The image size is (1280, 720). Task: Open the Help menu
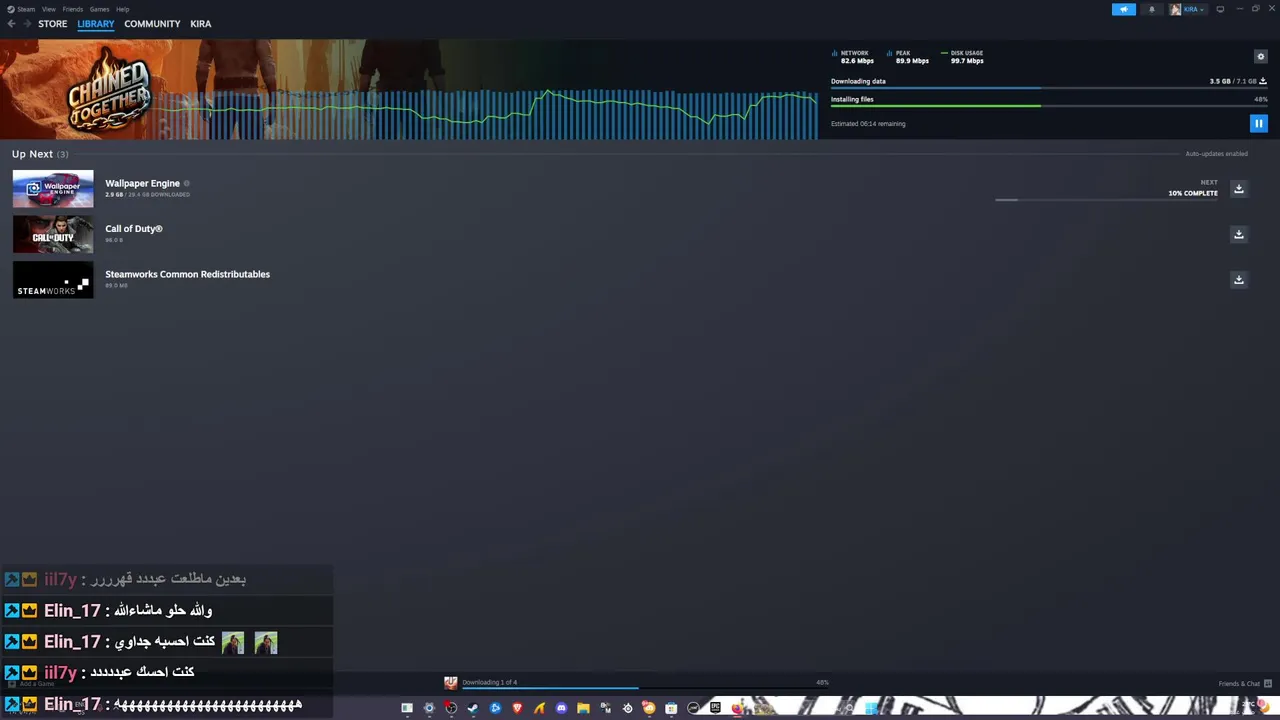122,9
